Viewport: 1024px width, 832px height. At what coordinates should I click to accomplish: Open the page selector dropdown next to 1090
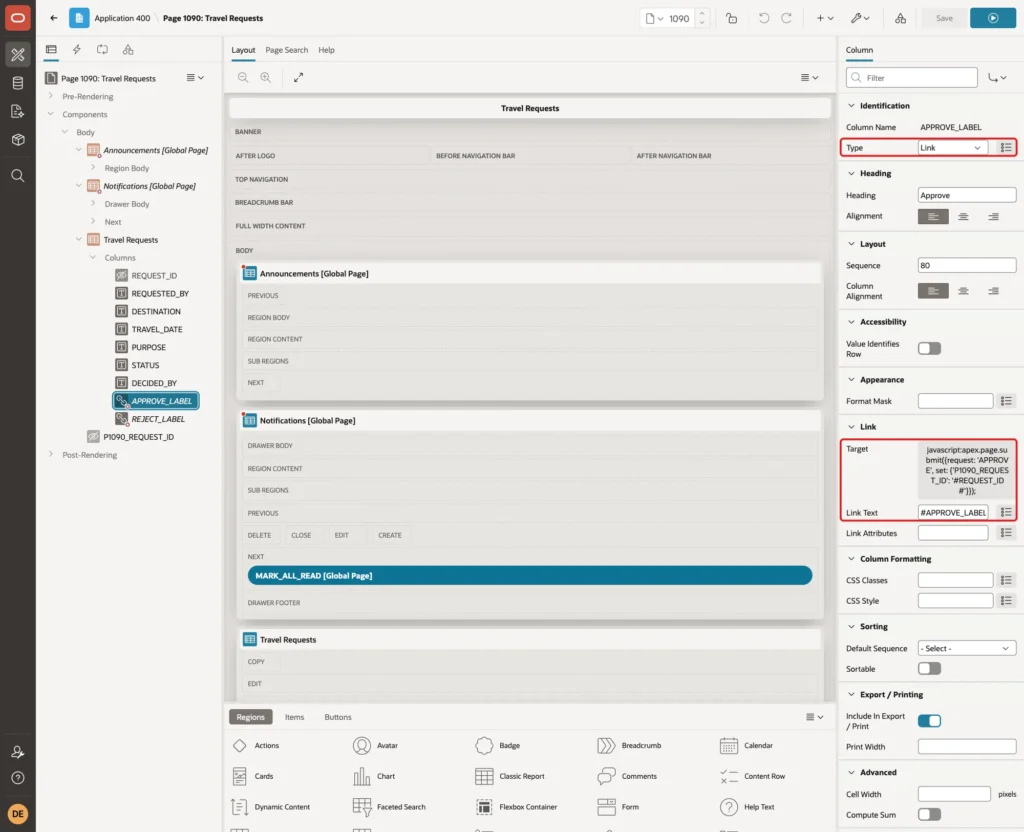coord(654,18)
